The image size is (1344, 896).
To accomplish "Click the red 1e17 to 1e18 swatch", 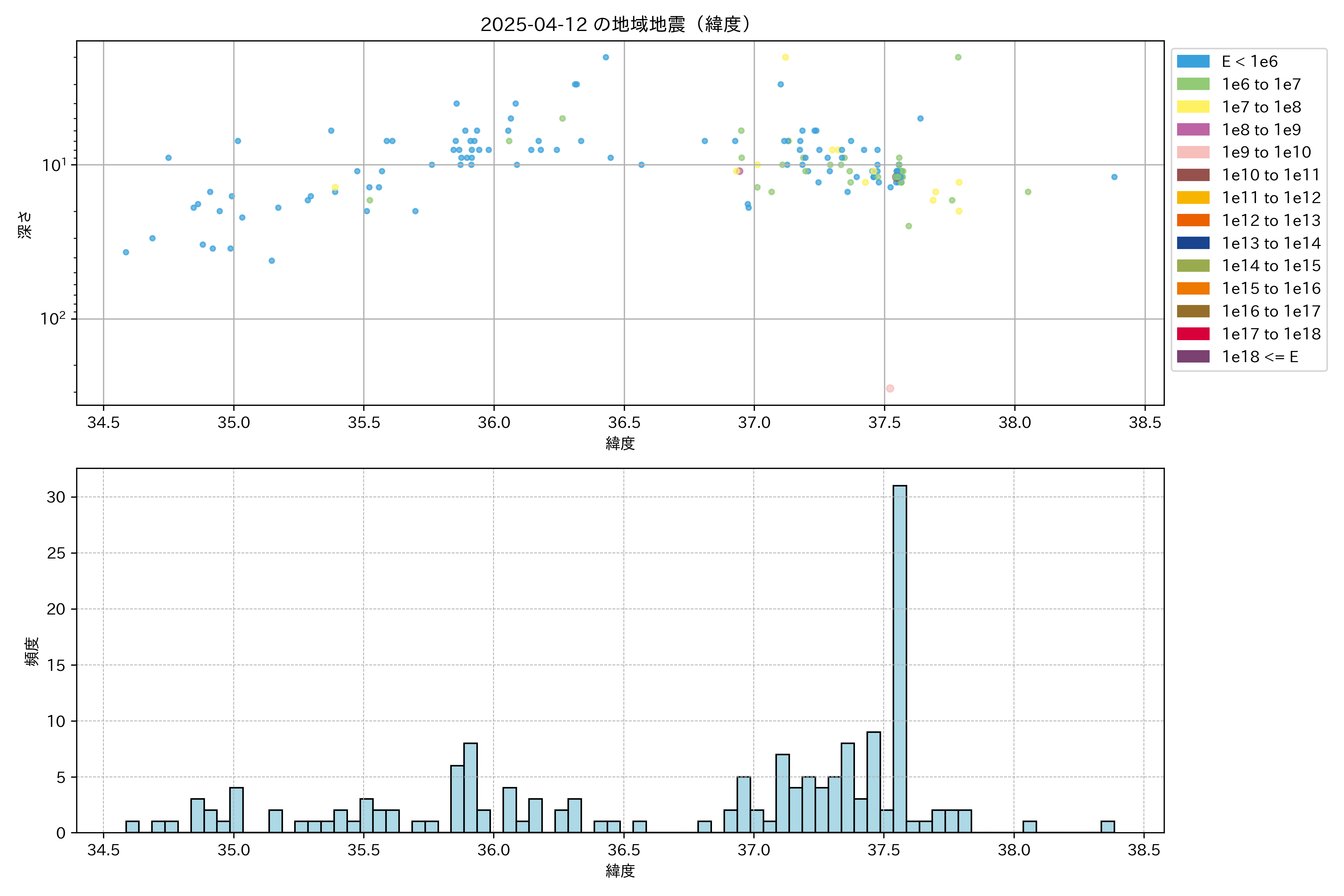I will point(1192,334).
